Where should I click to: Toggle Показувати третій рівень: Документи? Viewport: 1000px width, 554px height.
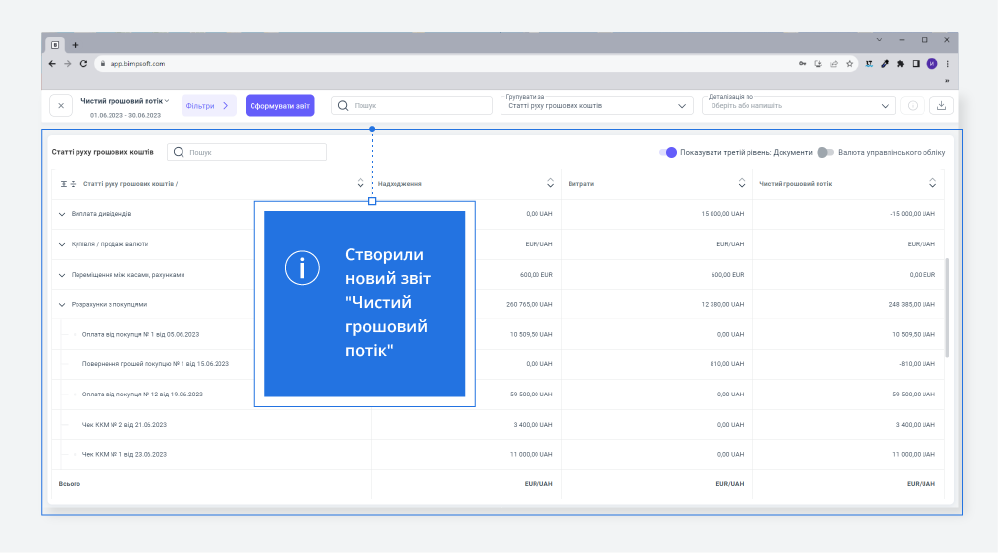[x=668, y=152]
